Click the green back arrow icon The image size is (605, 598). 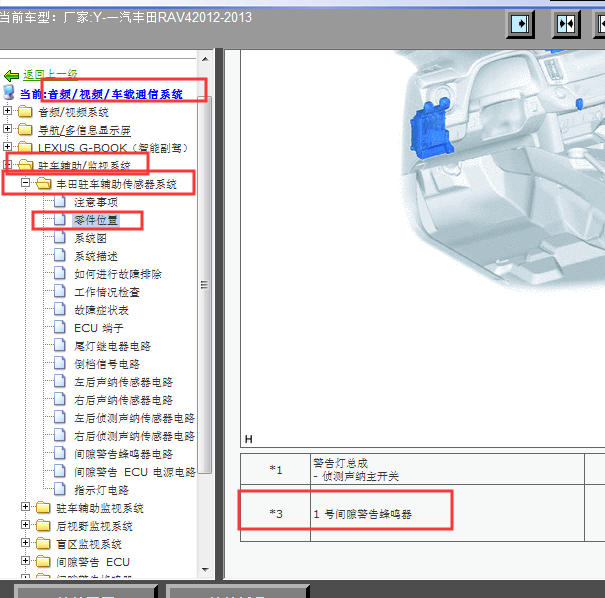click(x=12, y=75)
